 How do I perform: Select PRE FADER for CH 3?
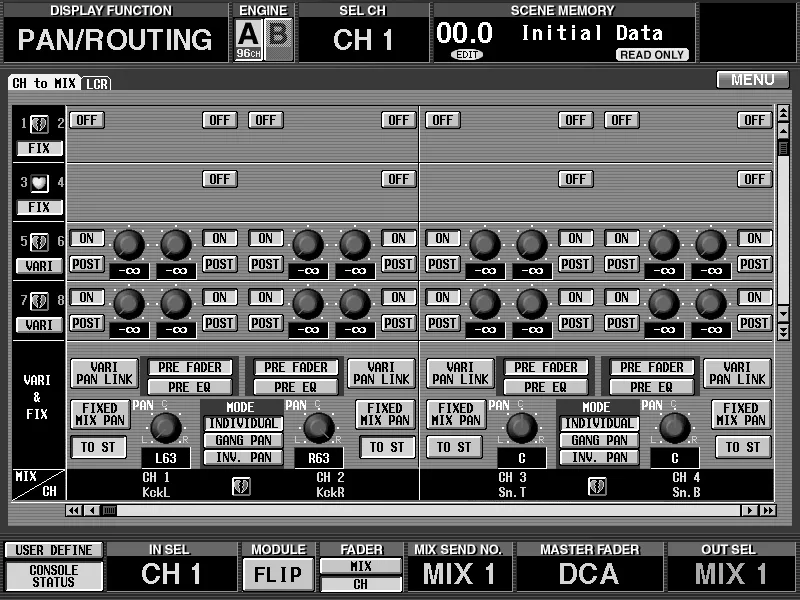pos(546,367)
